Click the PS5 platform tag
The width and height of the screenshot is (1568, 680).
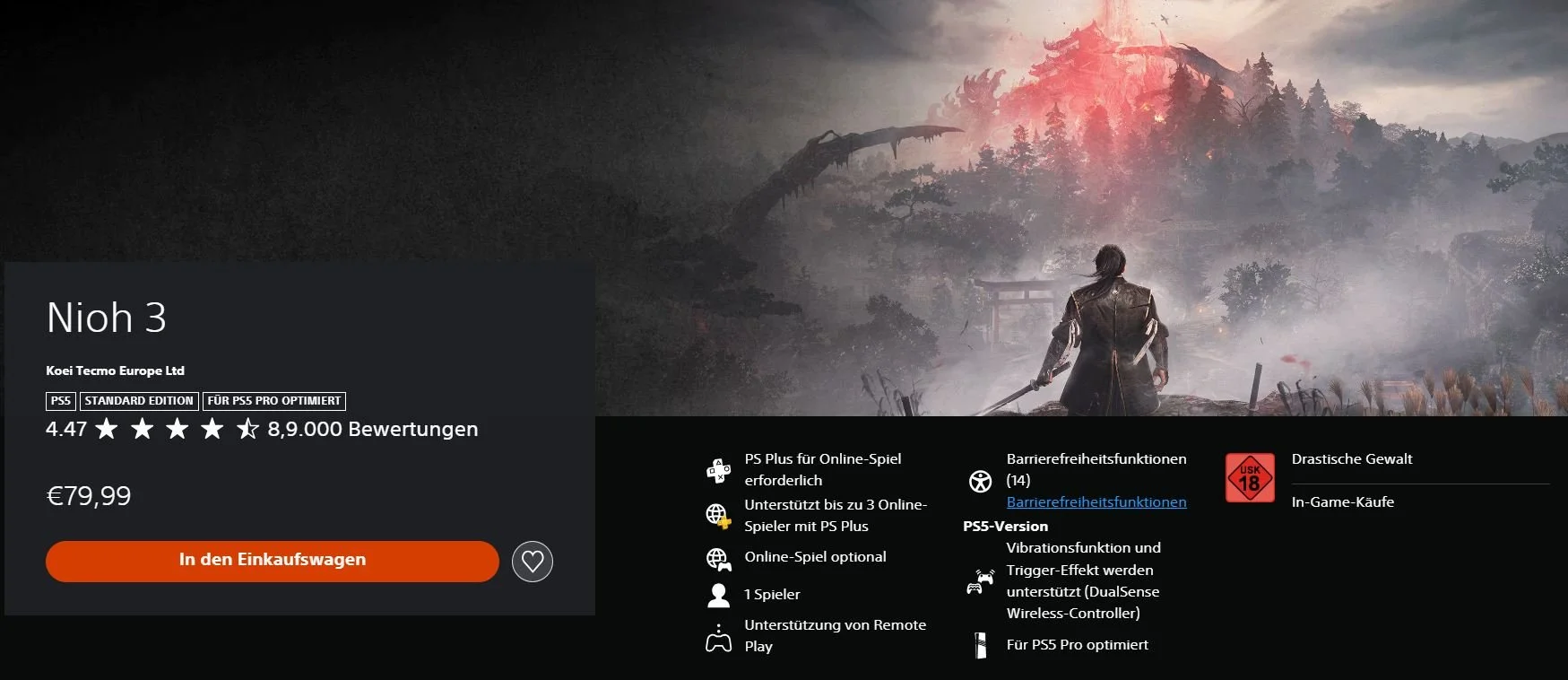pyautogui.click(x=61, y=401)
